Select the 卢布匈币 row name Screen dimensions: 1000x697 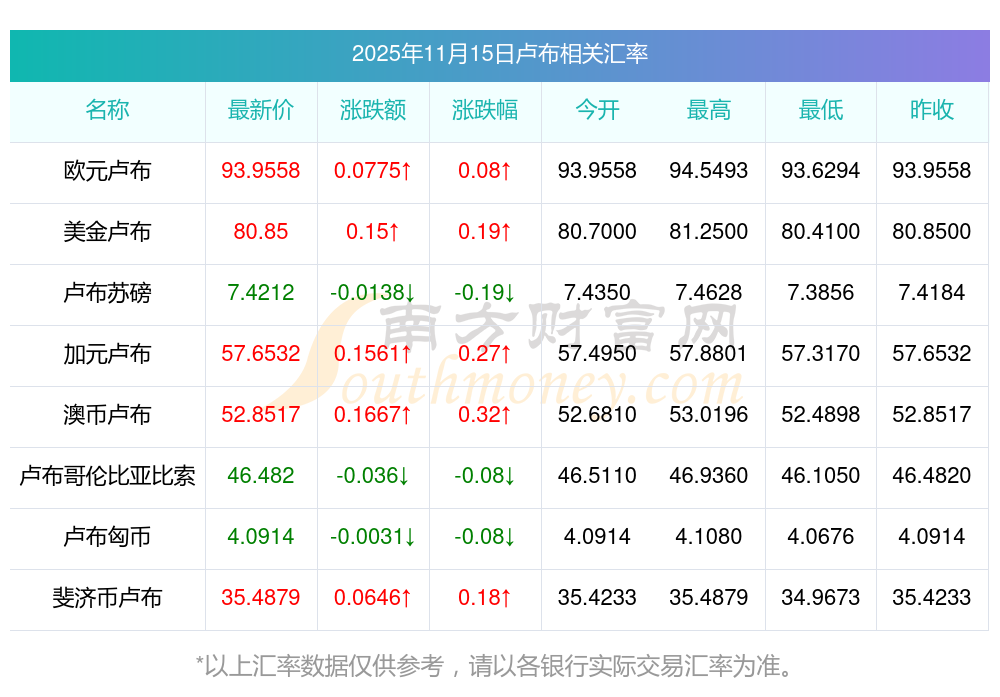pyautogui.click(x=107, y=537)
